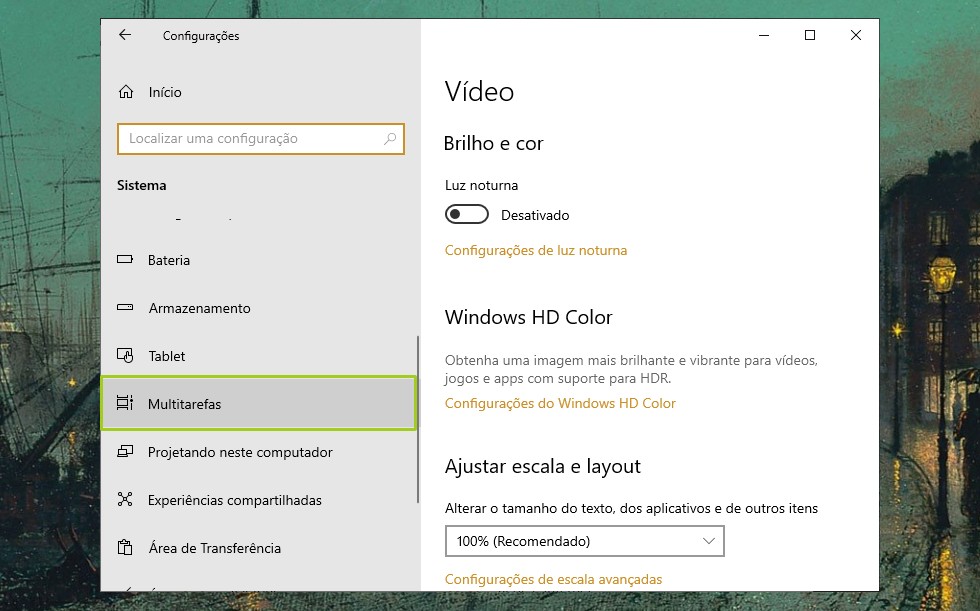
Task: Open Configurações do Windows HD Color link
Action: coord(560,403)
